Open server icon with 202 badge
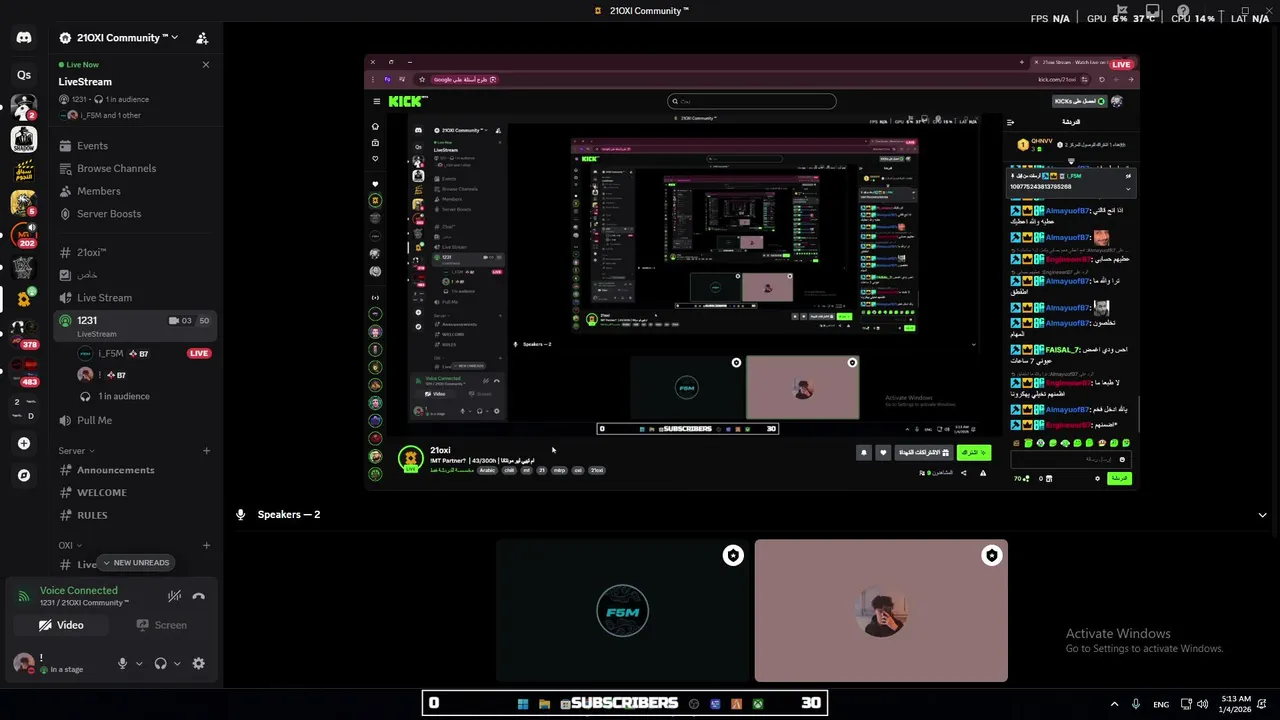This screenshot has height=720, width=1280. click(24, 236)
